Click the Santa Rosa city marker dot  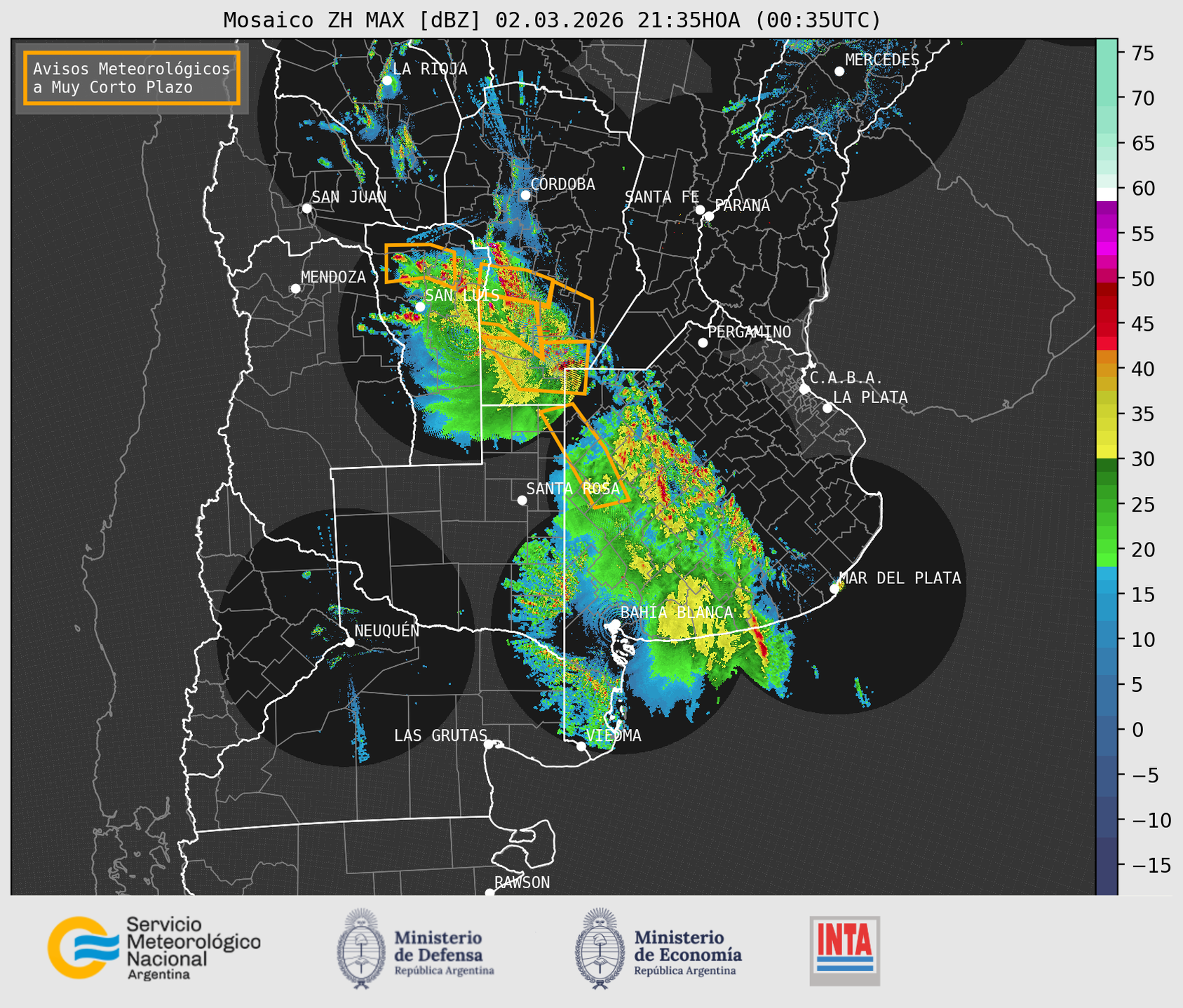coord(522,500)
